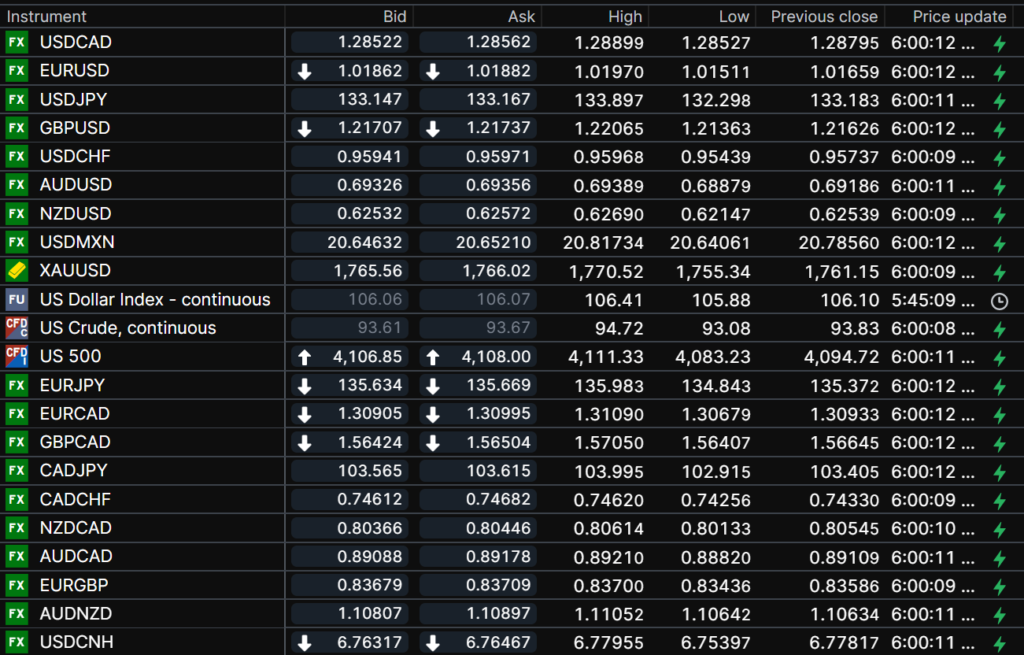Sort by the Bid column header
Screen dimensions: 1024x655
pyautogui.click(x=394, y=16)
